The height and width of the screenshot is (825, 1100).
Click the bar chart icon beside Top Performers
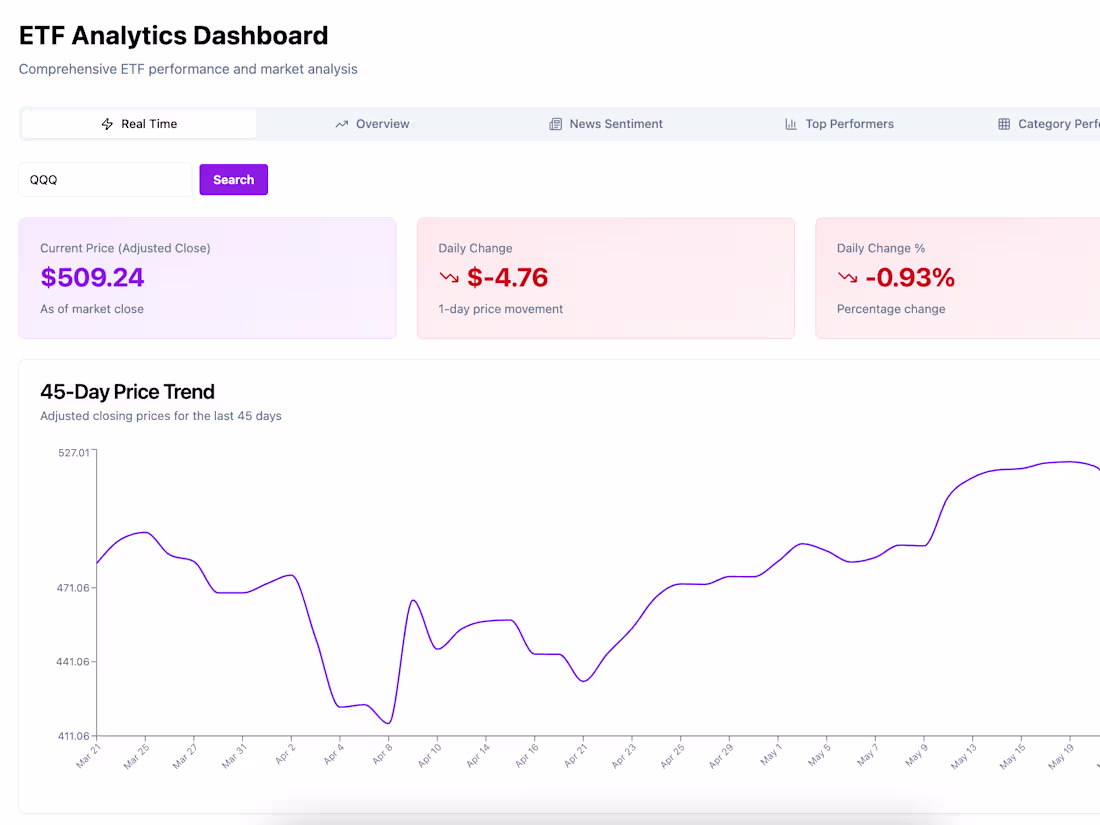pyautogui.click(x=789, y=123)
